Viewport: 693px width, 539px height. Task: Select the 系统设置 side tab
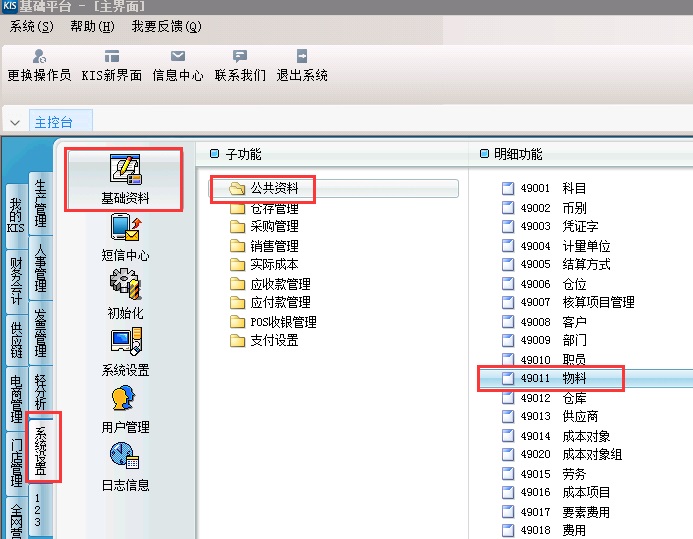point(40,451)
